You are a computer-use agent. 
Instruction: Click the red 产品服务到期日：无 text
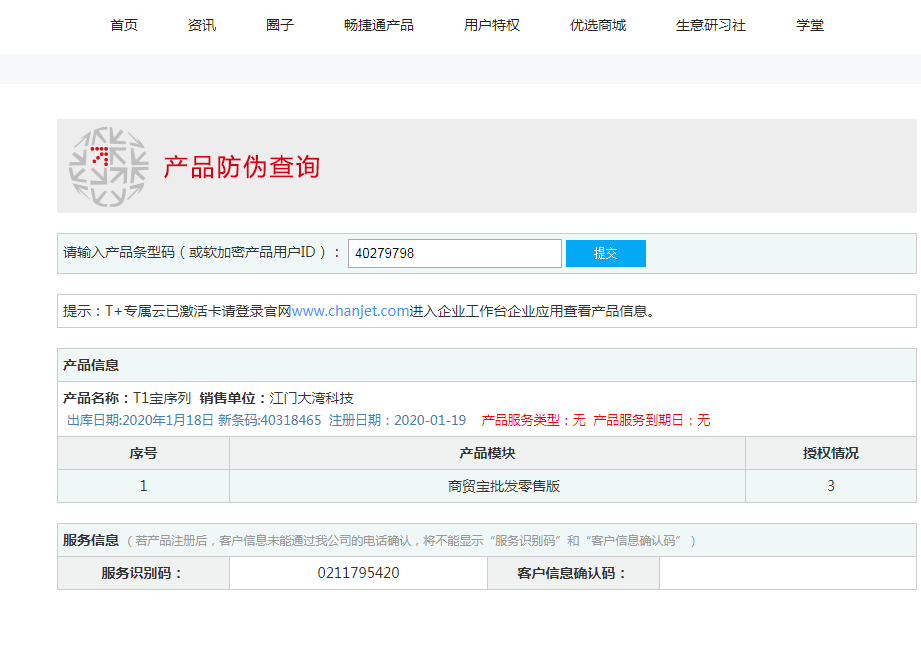(652, 420)
